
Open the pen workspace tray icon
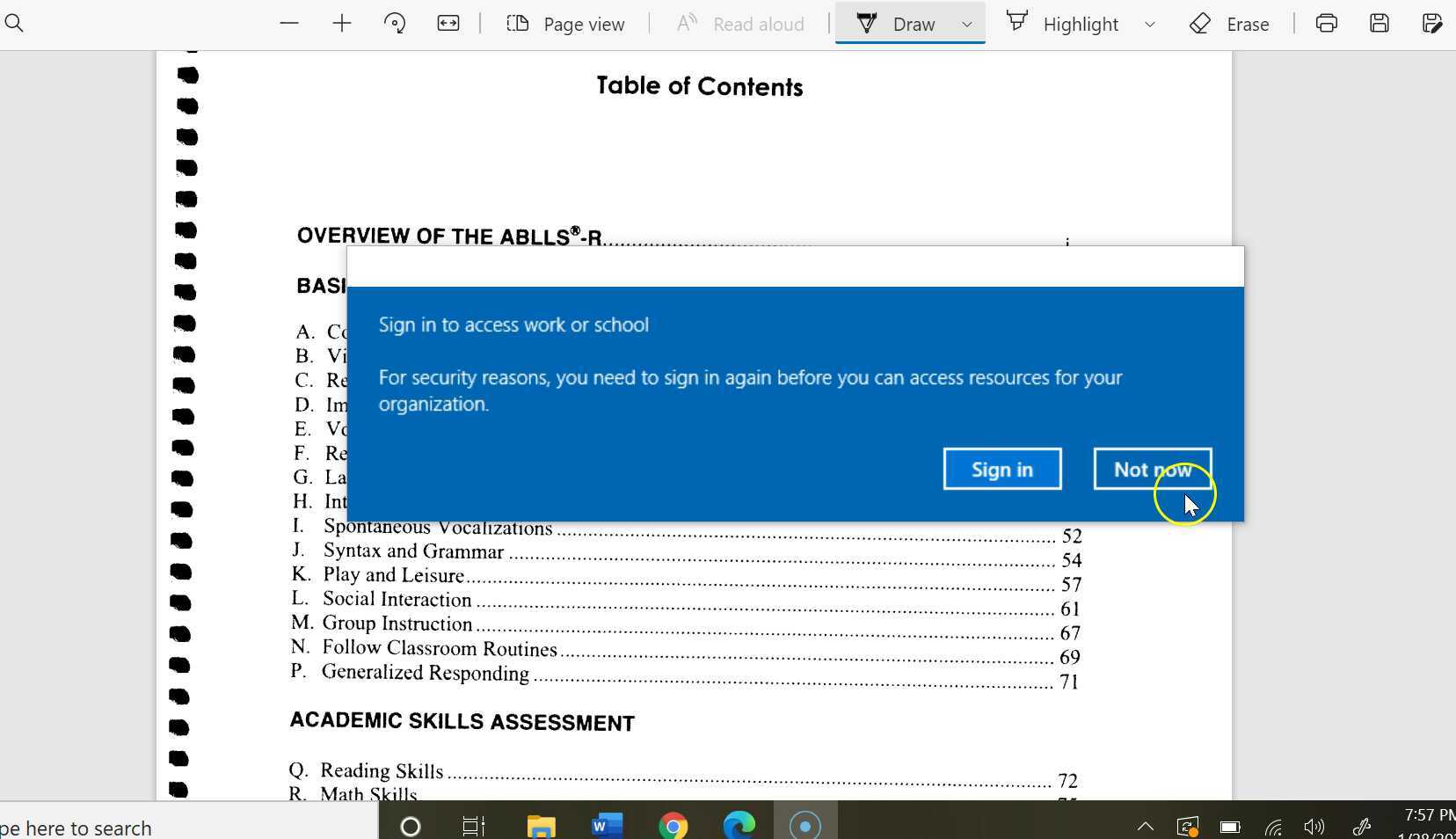(x=1362, y=826)
